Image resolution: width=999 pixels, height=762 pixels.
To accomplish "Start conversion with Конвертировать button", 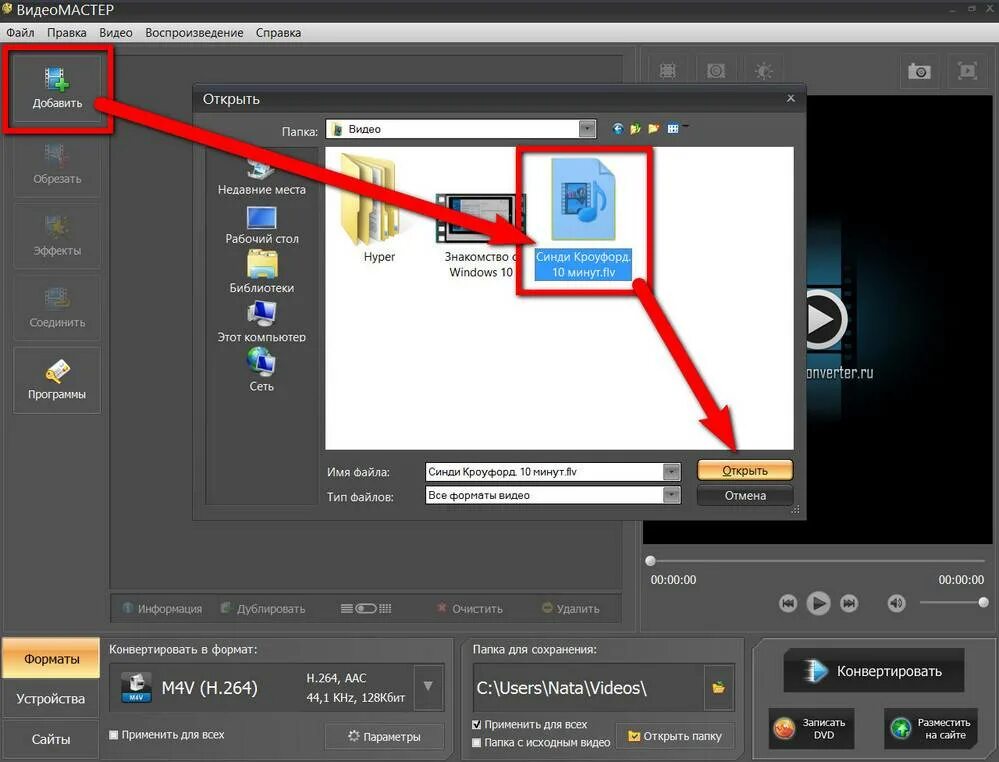I will [874, 671].
